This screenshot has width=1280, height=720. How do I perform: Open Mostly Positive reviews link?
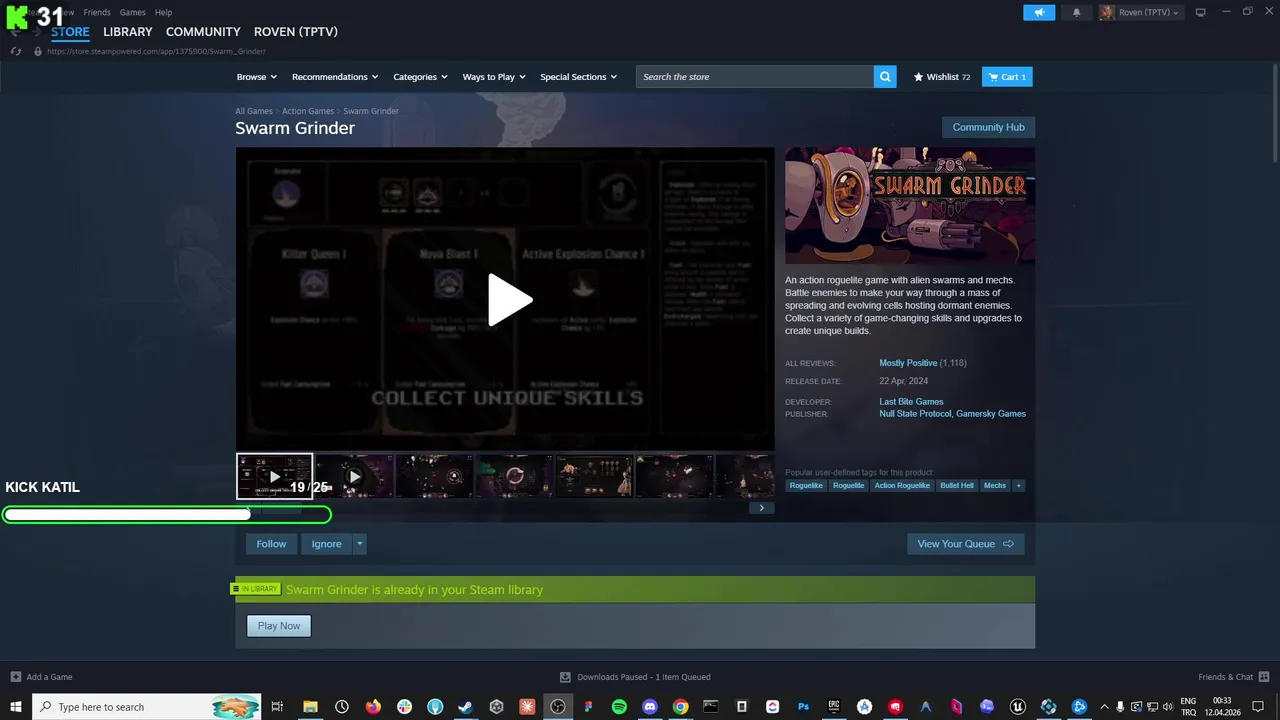pos(908,363)
